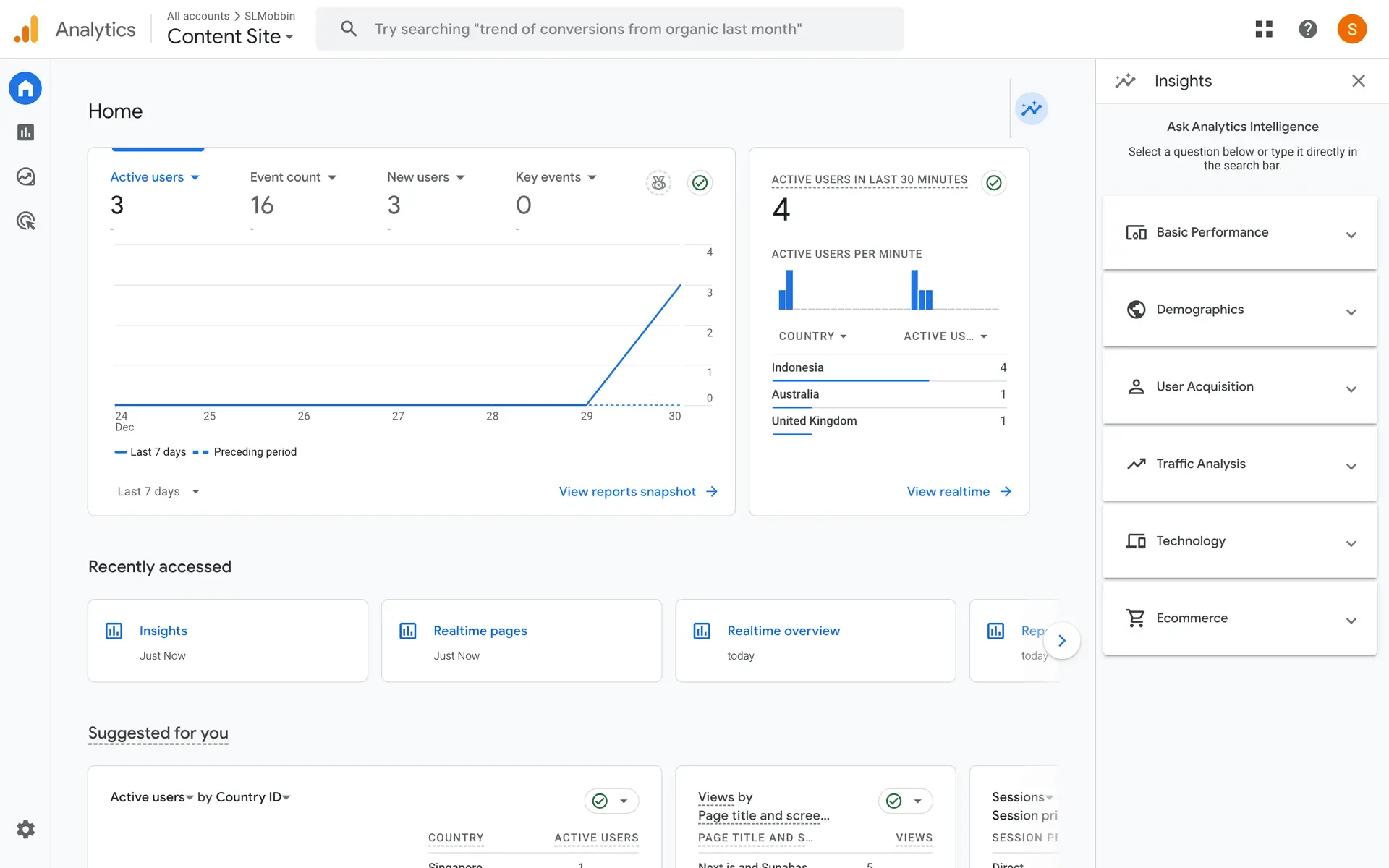Open the Reports section in sidebar
The image size is (1389, 868).
pos(26,132)
